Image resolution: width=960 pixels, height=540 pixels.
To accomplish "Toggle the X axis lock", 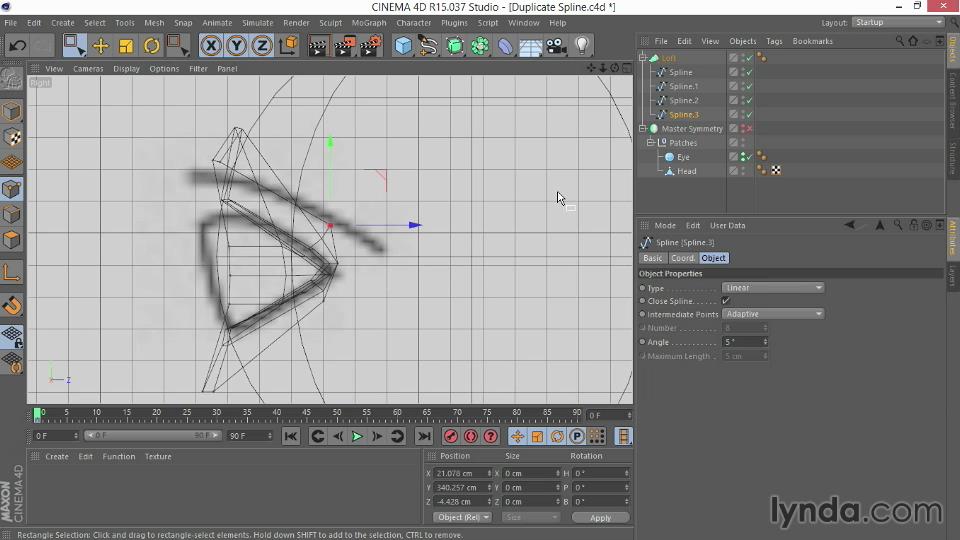I will point(211,46).
